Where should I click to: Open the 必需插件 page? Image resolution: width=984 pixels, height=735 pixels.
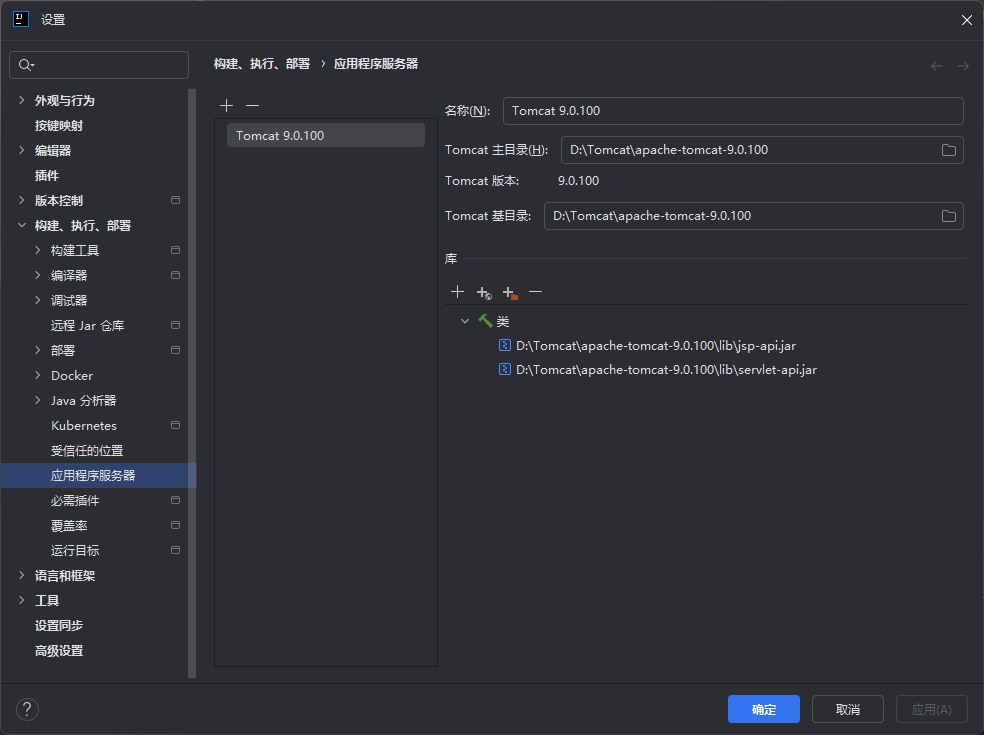tap(75, 501)
